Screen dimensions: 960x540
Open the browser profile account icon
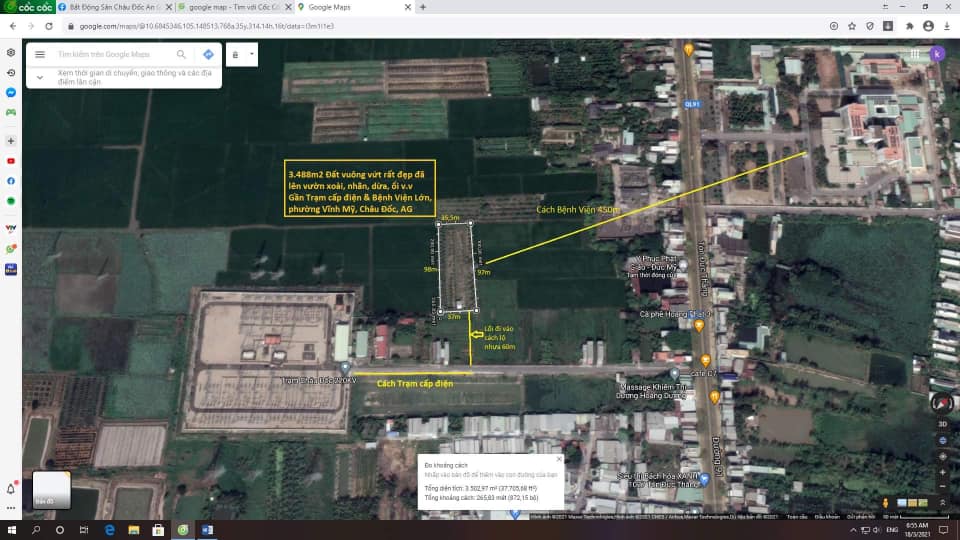click(x=928, y=26)
